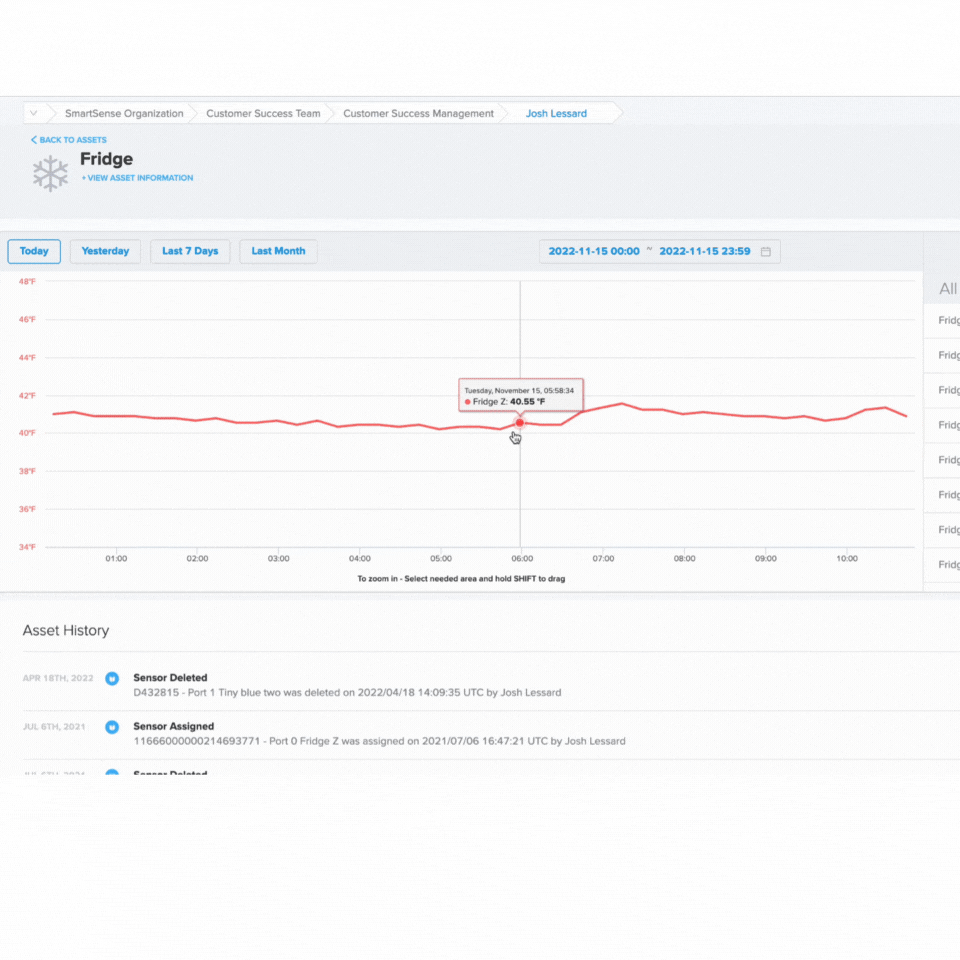This screenshot has width=960, height=960.
Task: Edit start date 2022-11-15 00:00
Action: tap(594, 251)
